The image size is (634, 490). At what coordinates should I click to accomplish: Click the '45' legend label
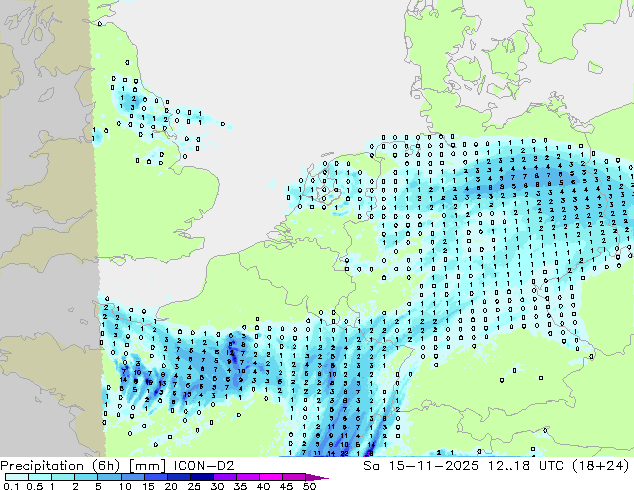click(286, 486)
